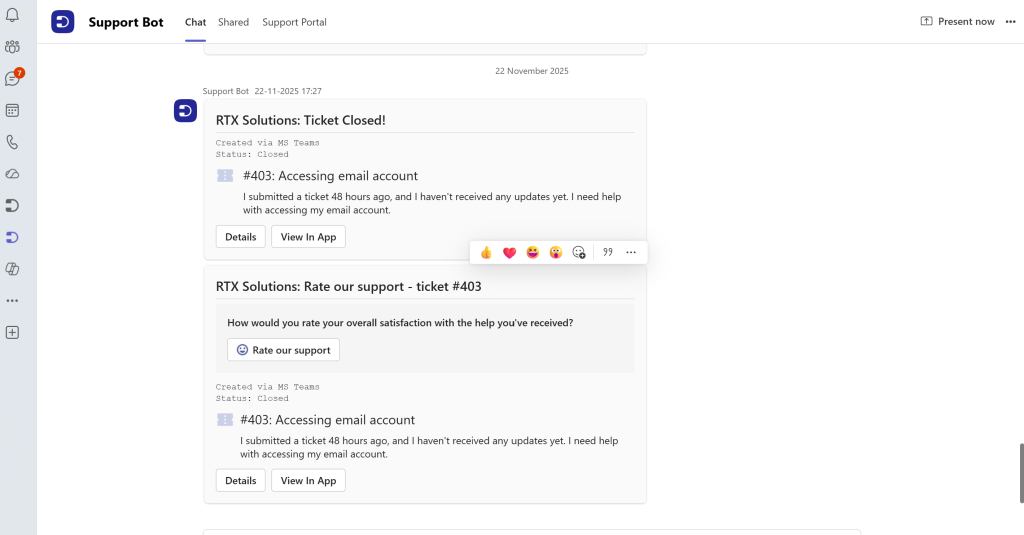Click View In App in Rate support card
The height and width of the screenshot is (535, 1024).
(308, 480)
